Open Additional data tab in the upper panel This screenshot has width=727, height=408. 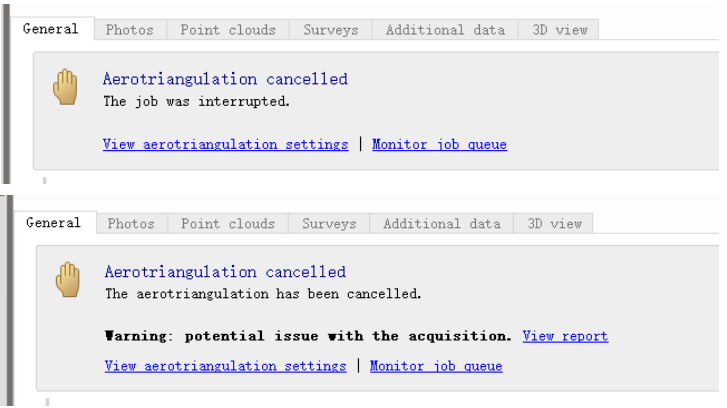coord(445,30)
